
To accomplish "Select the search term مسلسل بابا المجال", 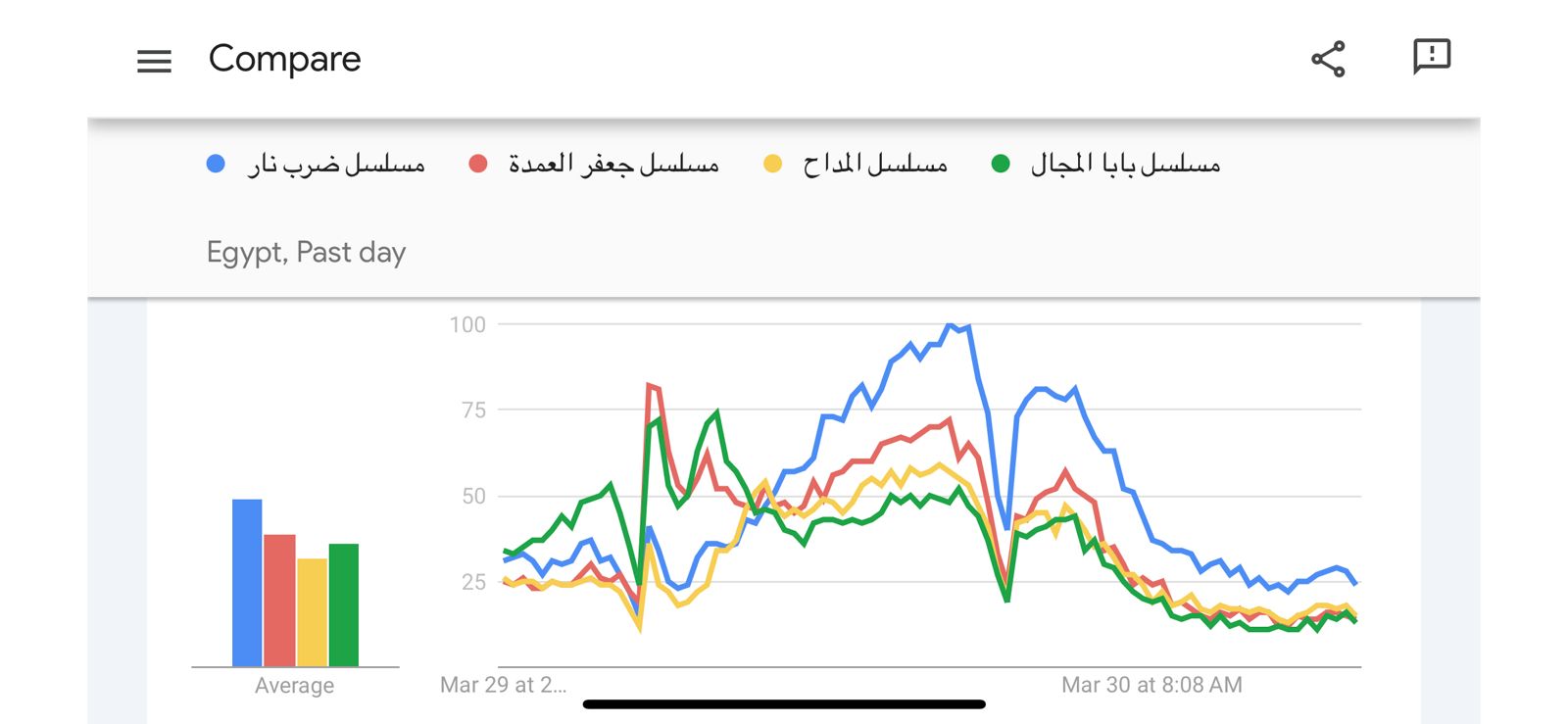I will (x=1125, y=164).
